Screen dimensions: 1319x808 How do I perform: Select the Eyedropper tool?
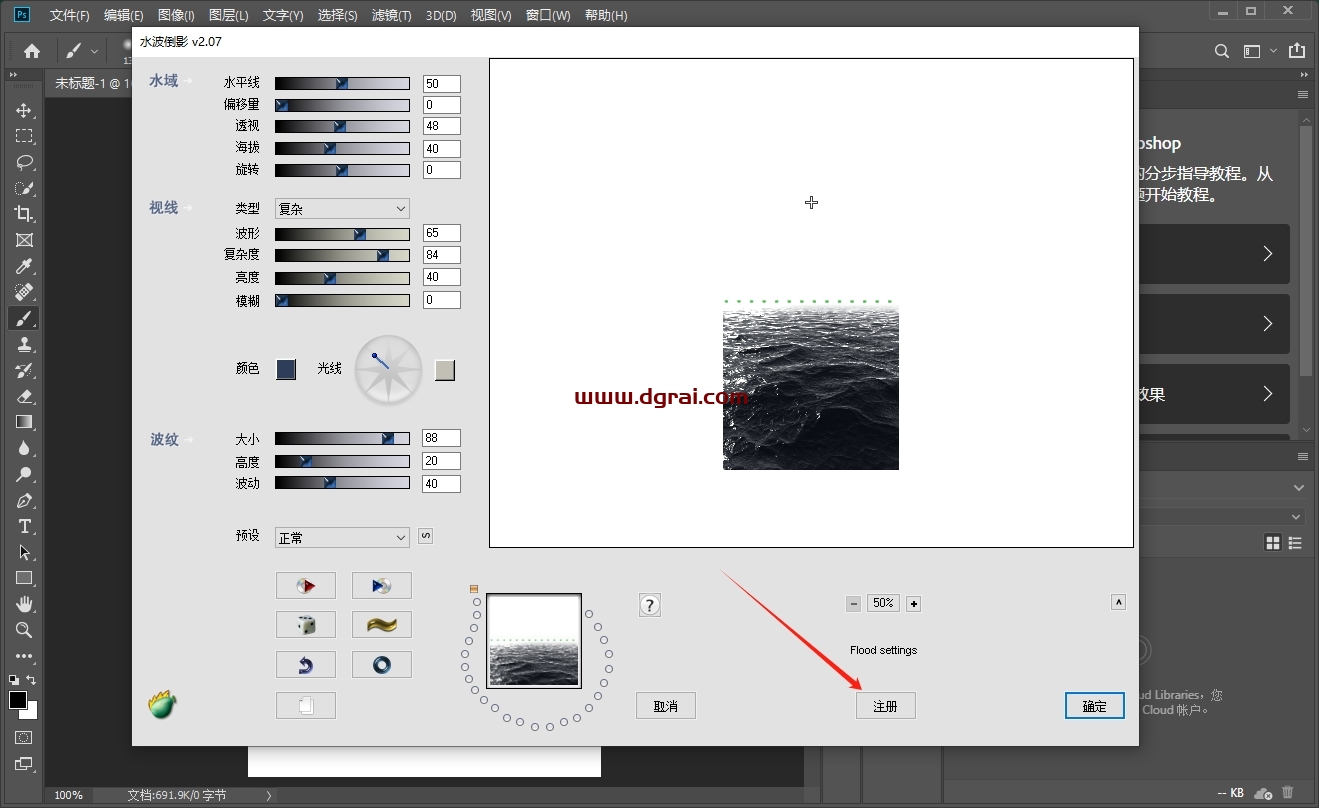[x=24, y=266]
